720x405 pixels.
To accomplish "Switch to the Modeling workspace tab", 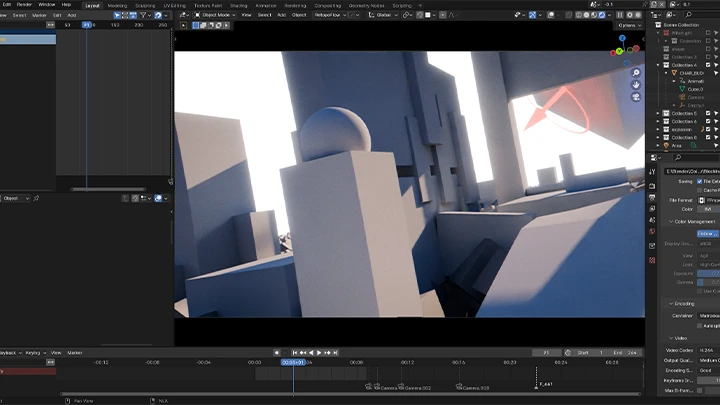I will [117, 6].
